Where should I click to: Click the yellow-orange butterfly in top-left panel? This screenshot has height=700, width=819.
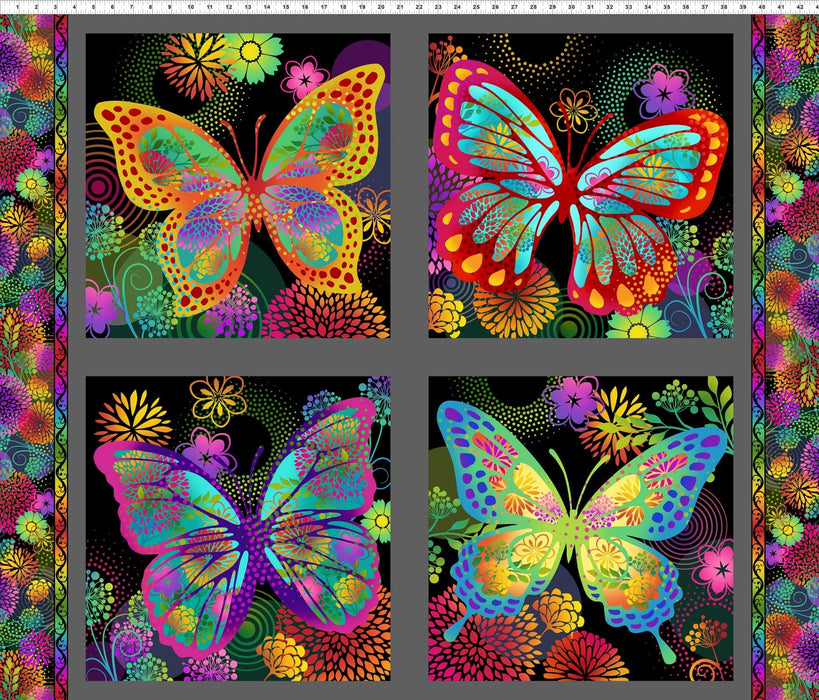point(240,190)
